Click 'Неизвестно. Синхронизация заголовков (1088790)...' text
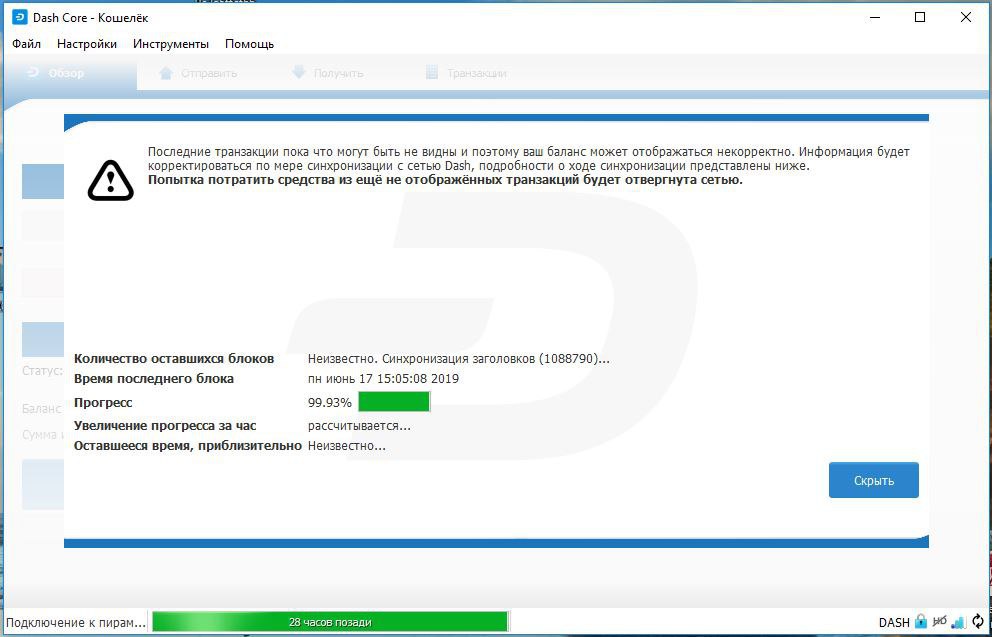Viewport: 992px width, 637px height. tap(459, 359)
